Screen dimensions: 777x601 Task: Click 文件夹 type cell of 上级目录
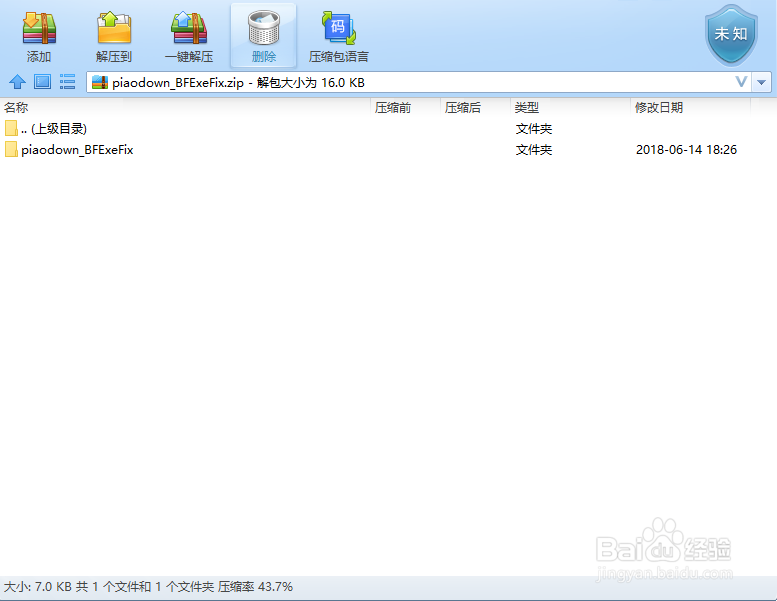[534, 129]
